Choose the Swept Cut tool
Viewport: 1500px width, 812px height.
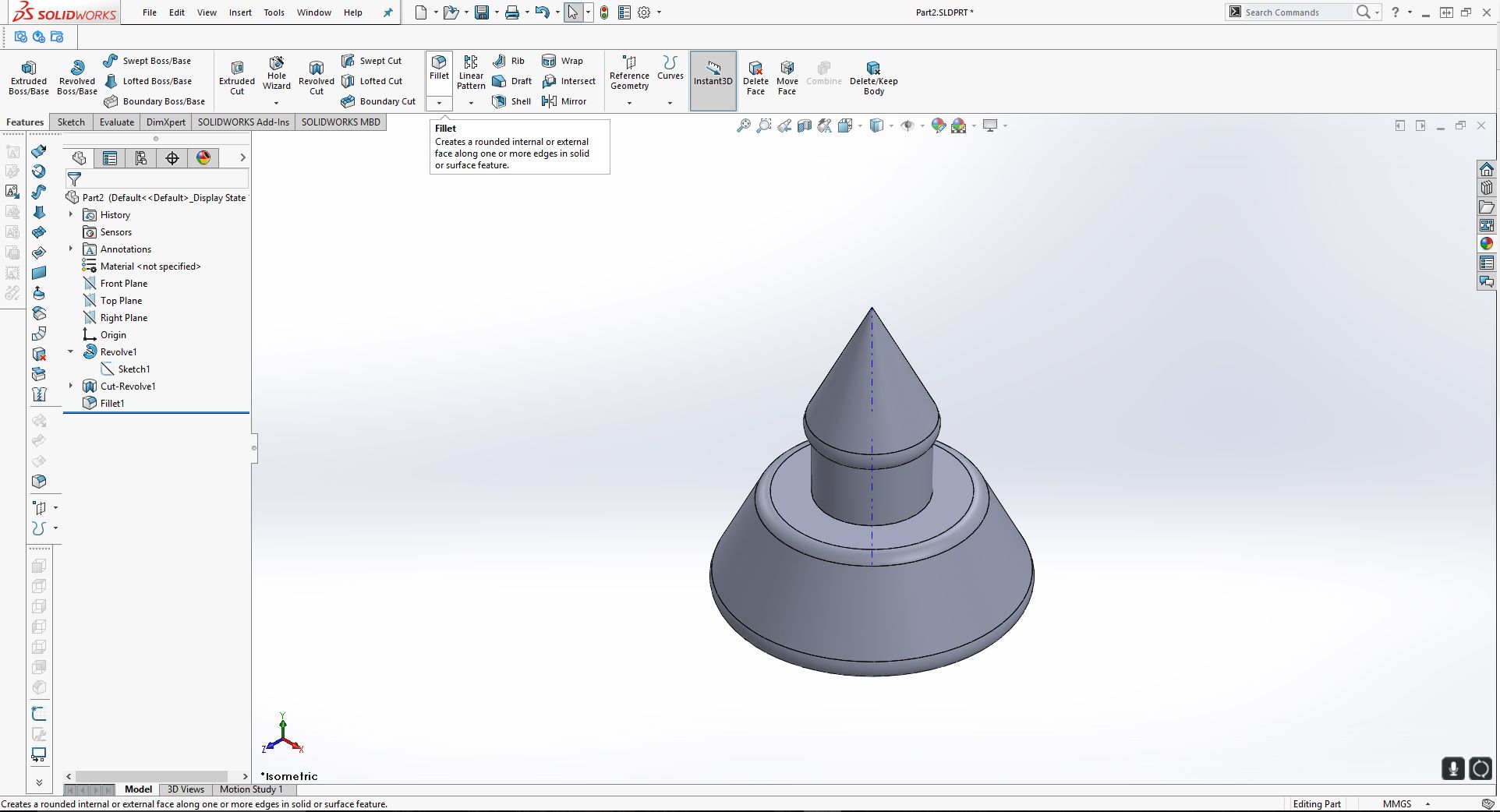372,61
